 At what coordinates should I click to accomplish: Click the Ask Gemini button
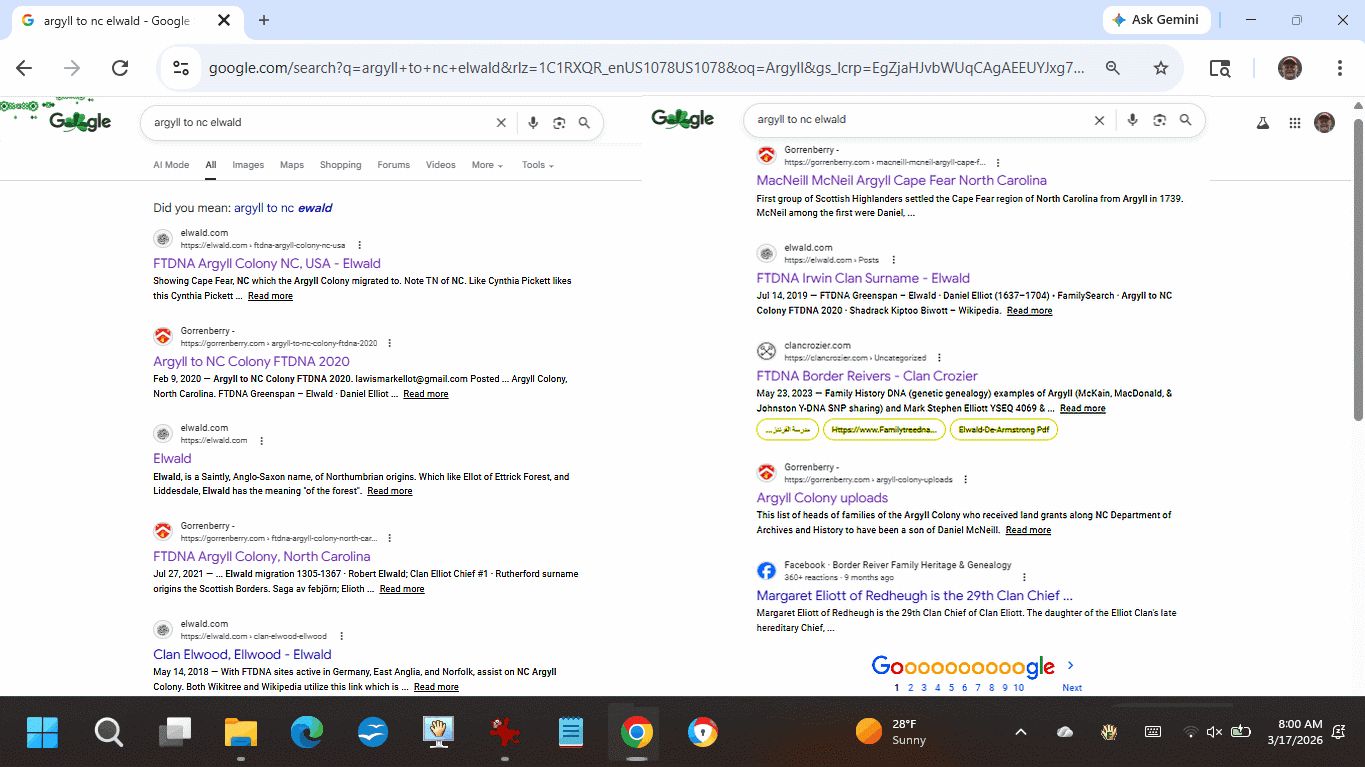[x=1157, y=20]
